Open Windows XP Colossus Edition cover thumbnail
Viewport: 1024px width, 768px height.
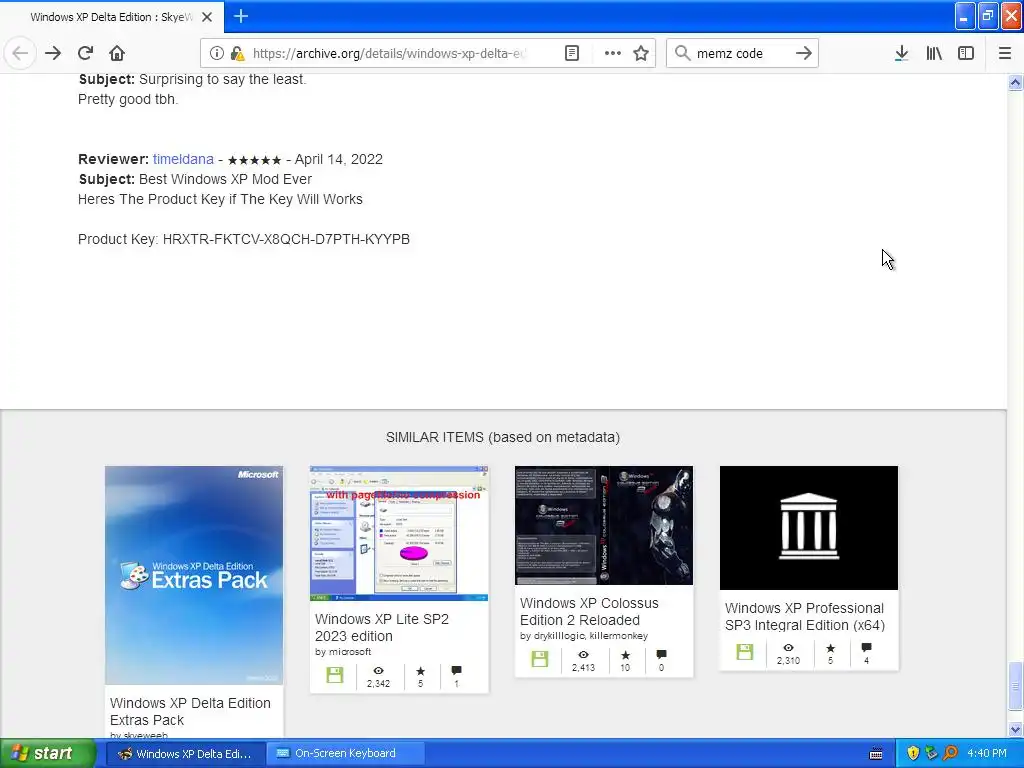604,526
